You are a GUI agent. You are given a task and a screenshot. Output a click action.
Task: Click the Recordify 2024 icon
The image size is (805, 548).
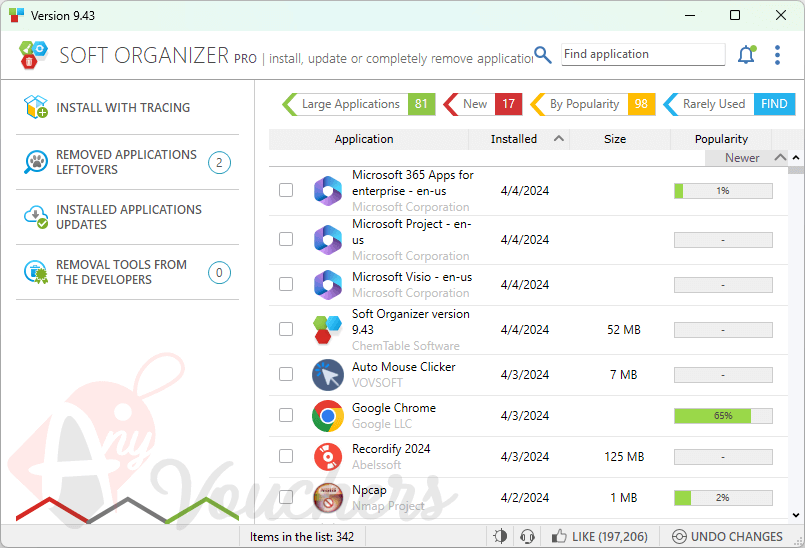click(x=328, y=457)
